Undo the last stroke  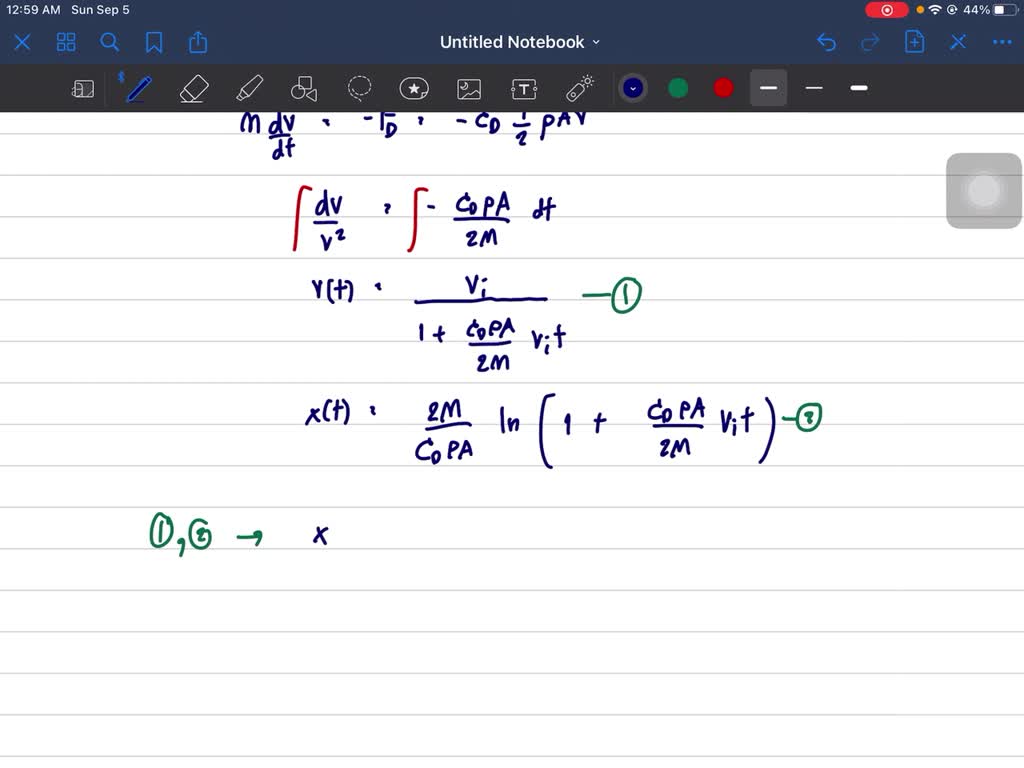826,42
